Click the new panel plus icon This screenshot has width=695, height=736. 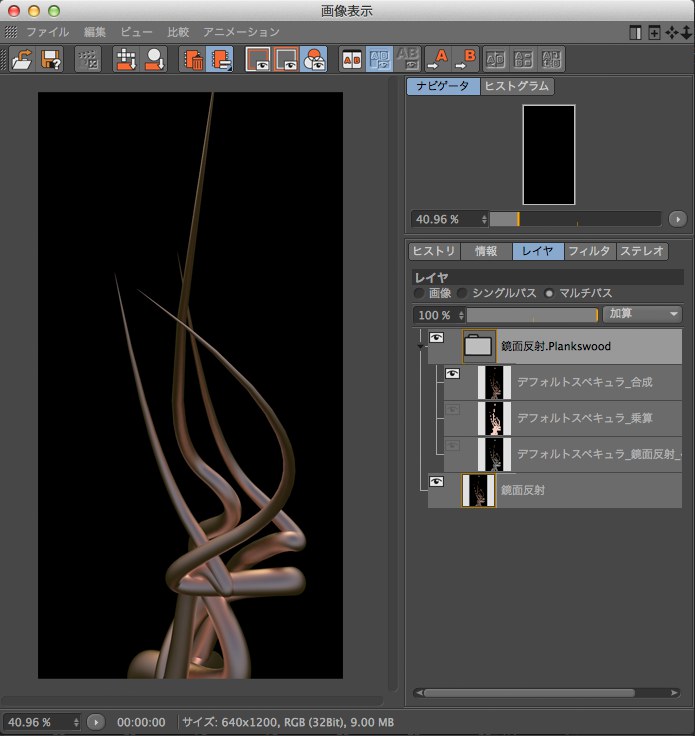click(x=654, y=32)
